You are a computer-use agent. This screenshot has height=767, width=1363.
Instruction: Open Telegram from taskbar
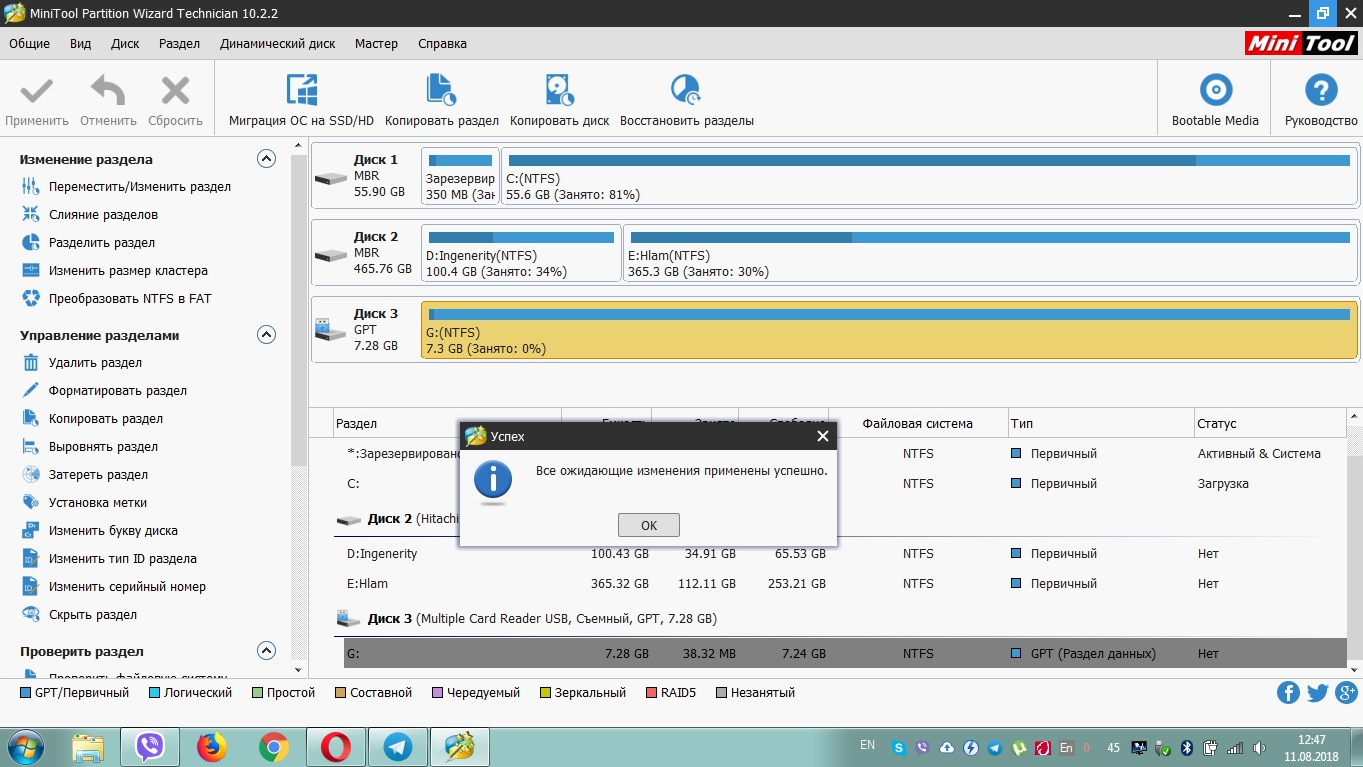tap(397, 746)
